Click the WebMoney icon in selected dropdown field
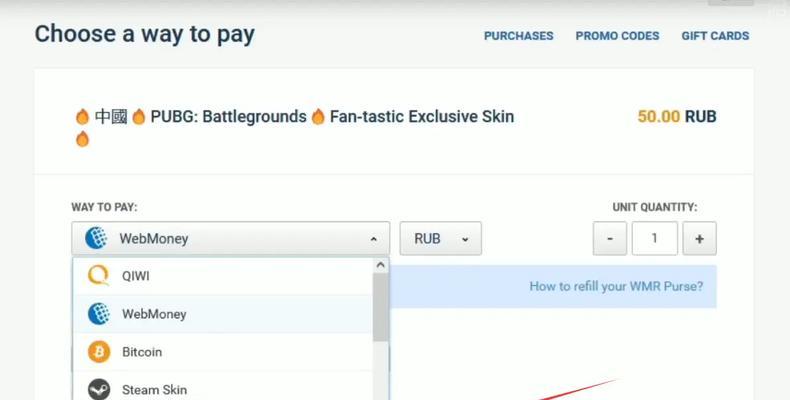Viewport: 790px width, 400px height. tap(96, 238)
